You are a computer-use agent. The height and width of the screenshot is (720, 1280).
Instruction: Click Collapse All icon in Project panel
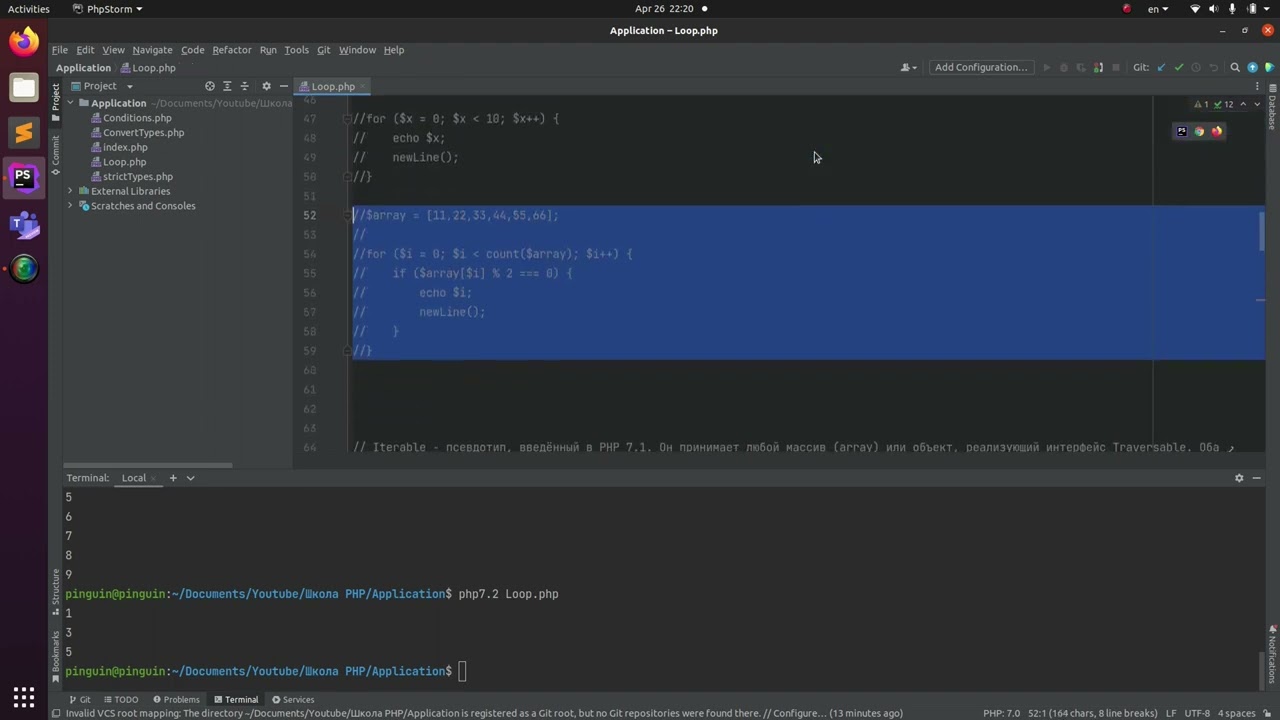(244, 86)
